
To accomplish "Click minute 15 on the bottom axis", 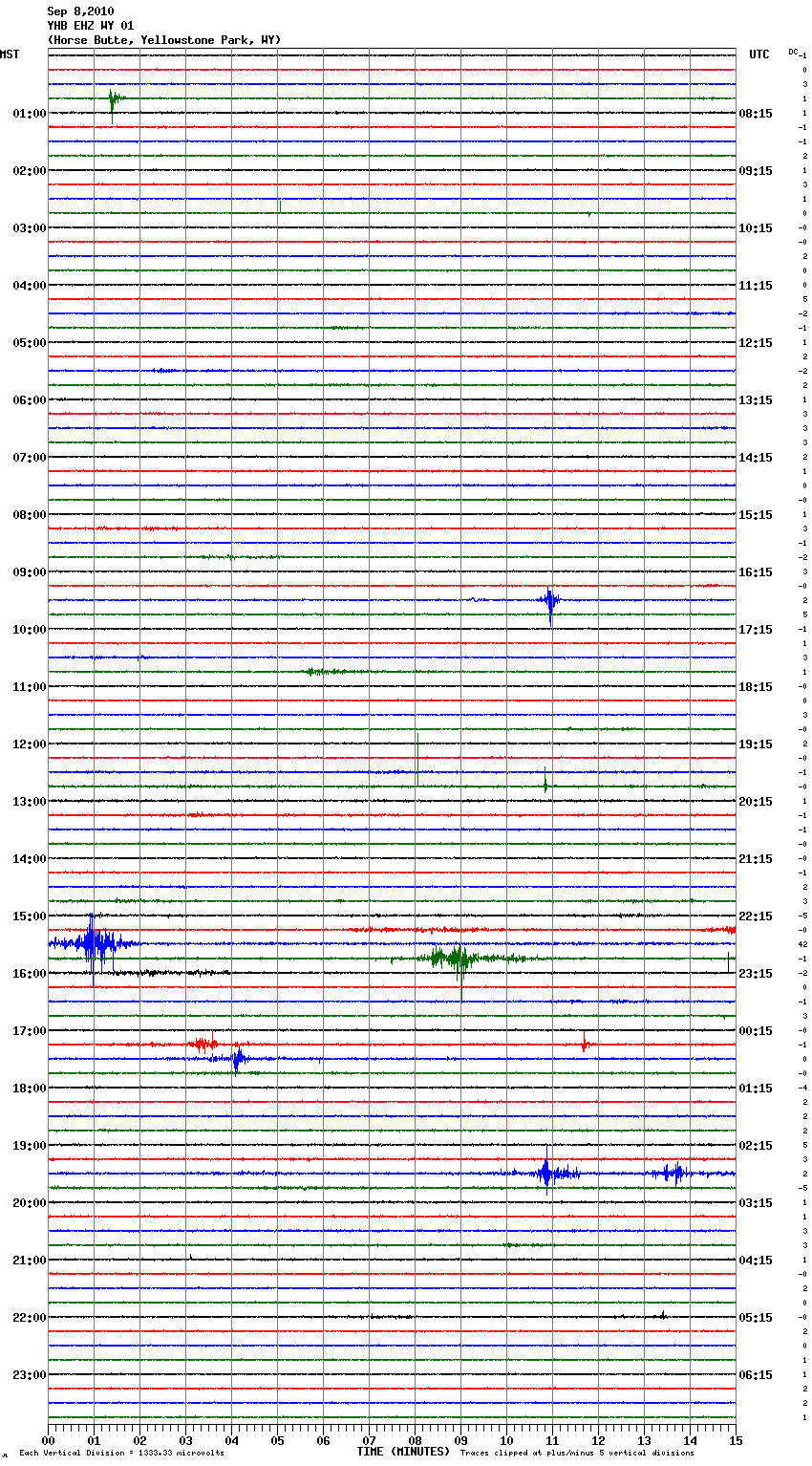I will click(x=736, y=1440).
